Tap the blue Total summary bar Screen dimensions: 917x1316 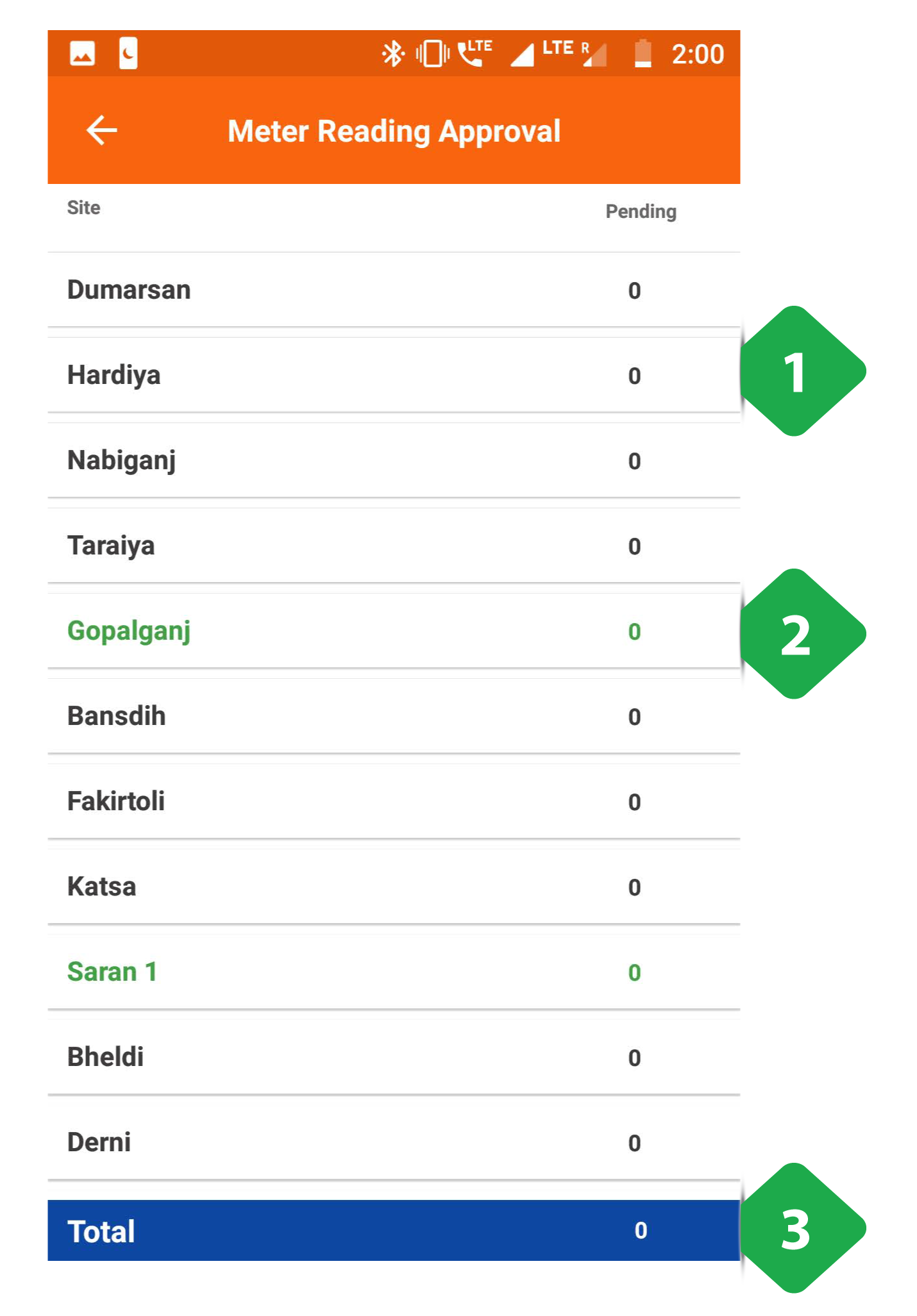tap(394, 1231)
